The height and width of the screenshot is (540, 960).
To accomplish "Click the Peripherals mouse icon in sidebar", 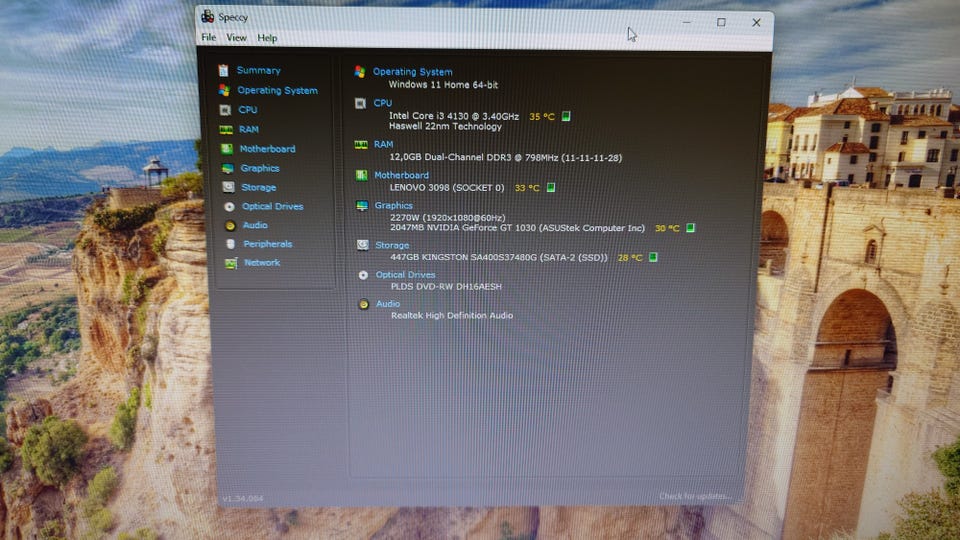I will click(230, 244).
